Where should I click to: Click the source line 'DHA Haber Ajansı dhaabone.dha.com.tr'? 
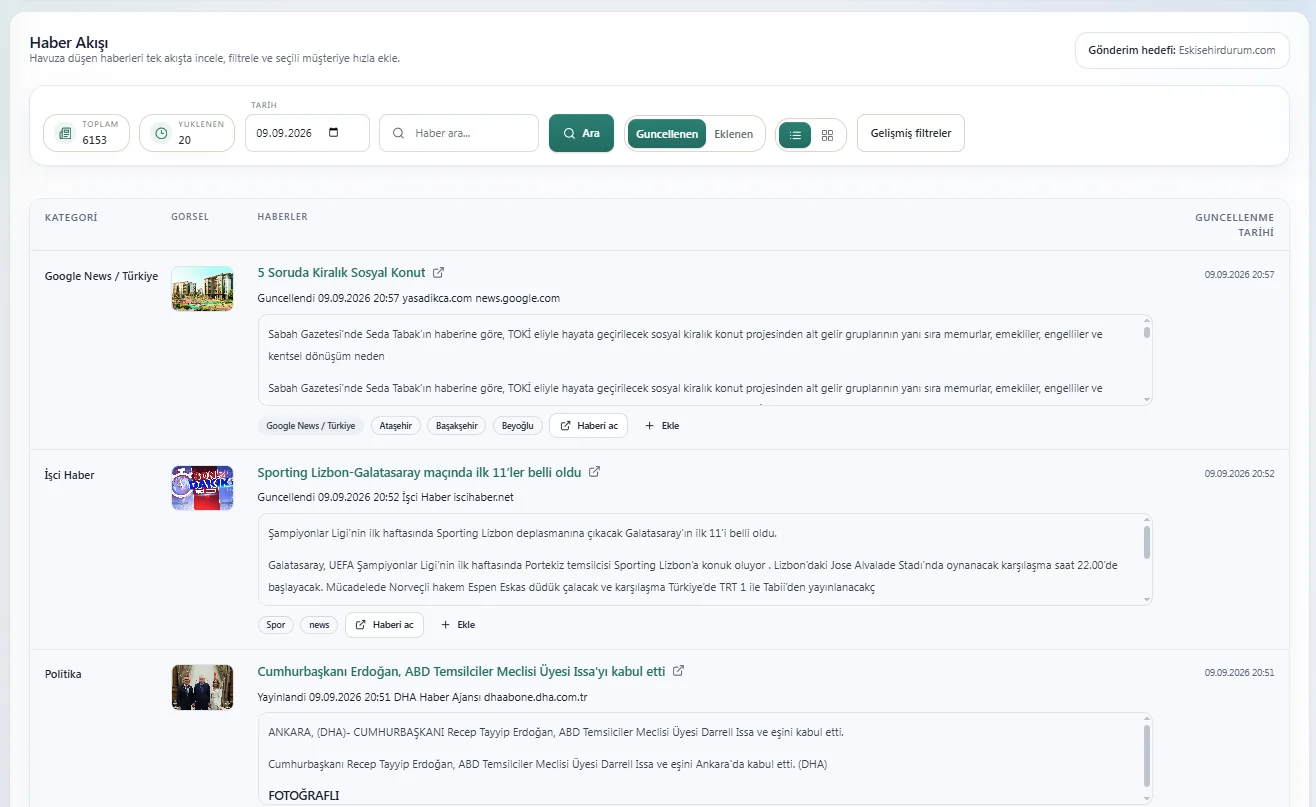491,696
